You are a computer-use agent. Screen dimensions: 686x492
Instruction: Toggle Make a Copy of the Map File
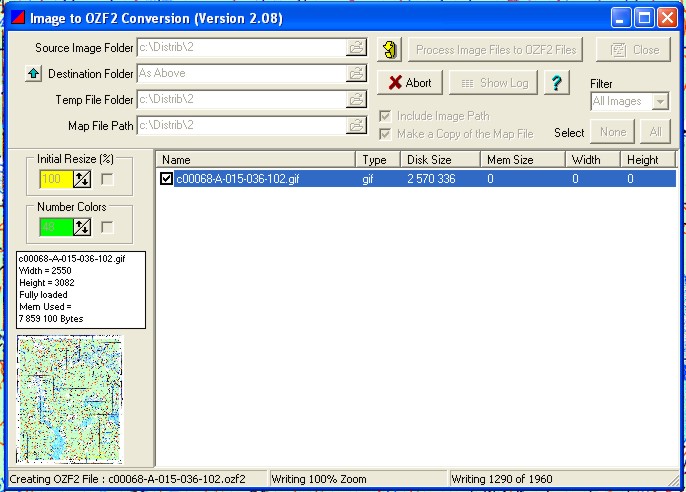[385, 134]
